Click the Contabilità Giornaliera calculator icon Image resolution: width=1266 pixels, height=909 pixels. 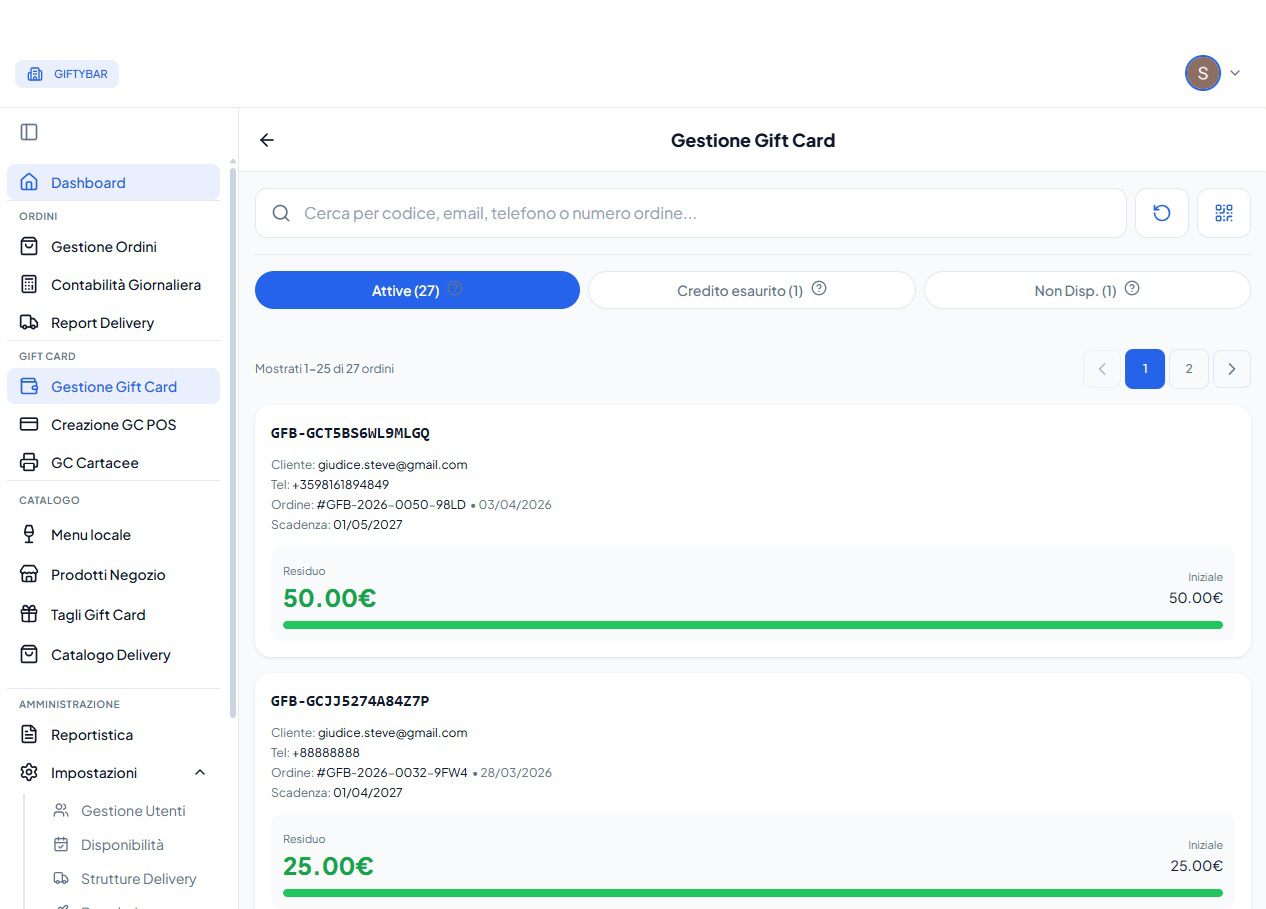pos(29,285)
